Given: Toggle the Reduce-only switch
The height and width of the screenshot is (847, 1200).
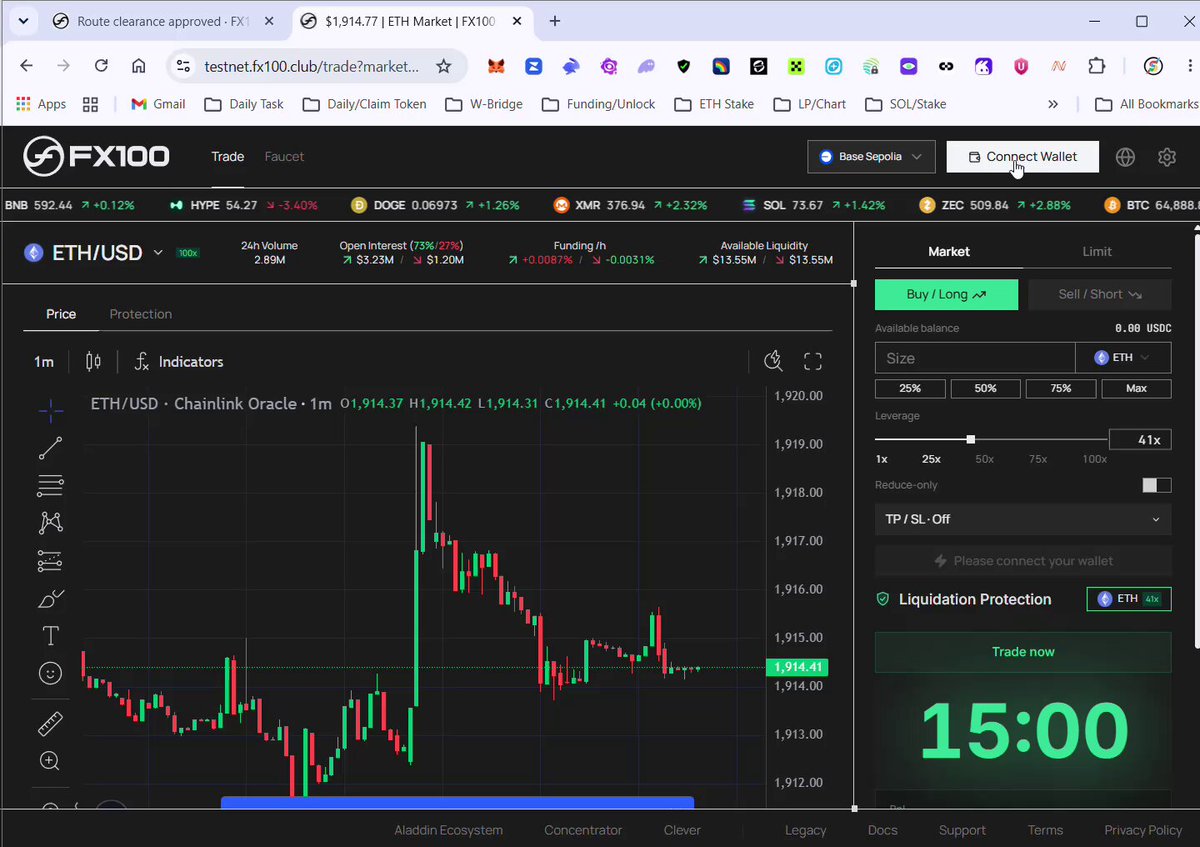Looking at the screenshot, I should 1157,485.
